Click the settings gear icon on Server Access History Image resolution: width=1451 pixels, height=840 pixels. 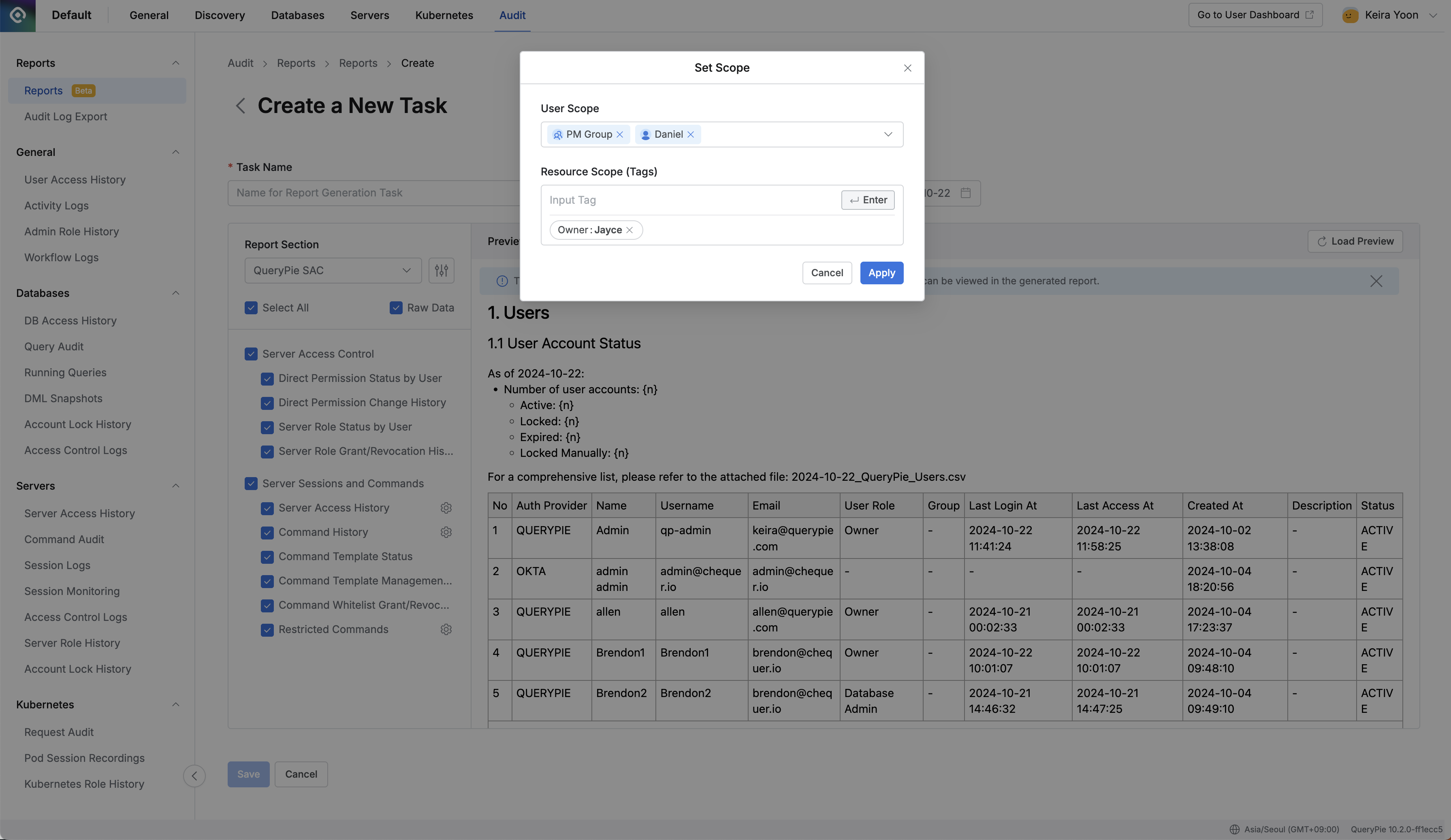(445, 508)
